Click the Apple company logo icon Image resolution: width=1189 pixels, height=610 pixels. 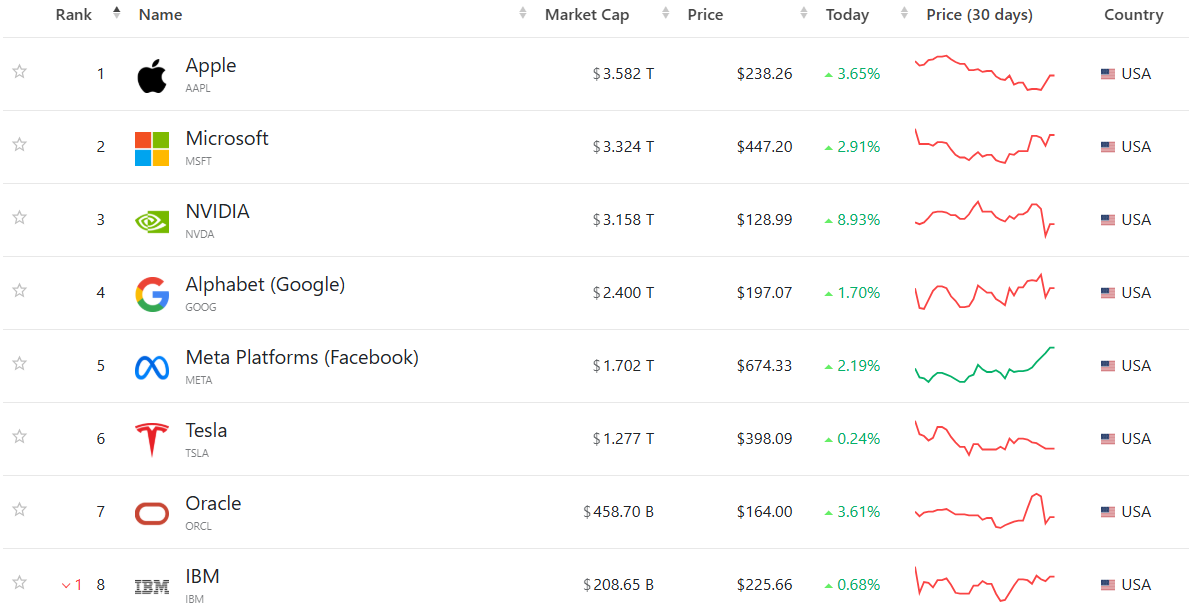152,76
